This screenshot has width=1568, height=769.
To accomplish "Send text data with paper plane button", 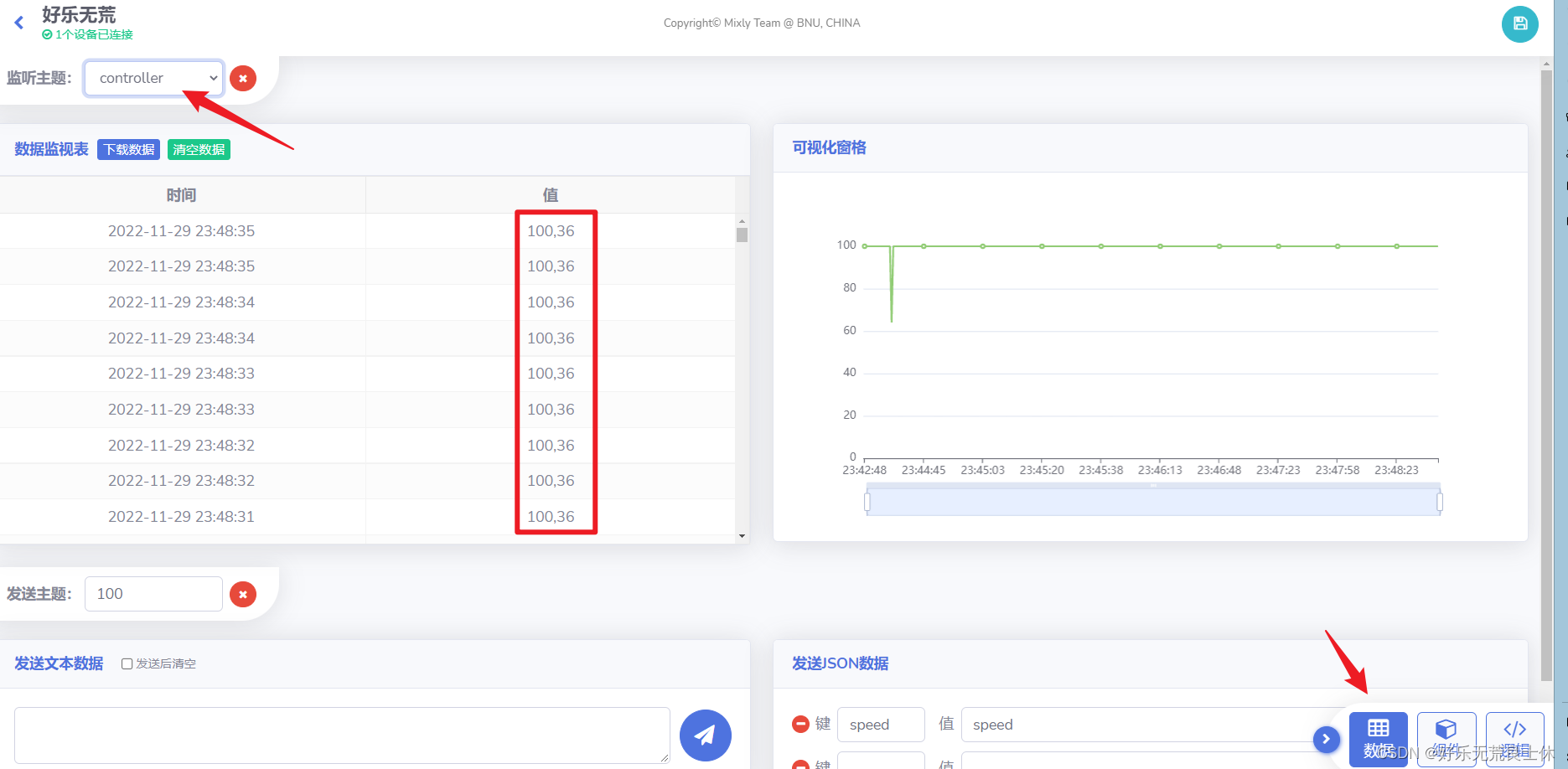I will click(705, 735).
